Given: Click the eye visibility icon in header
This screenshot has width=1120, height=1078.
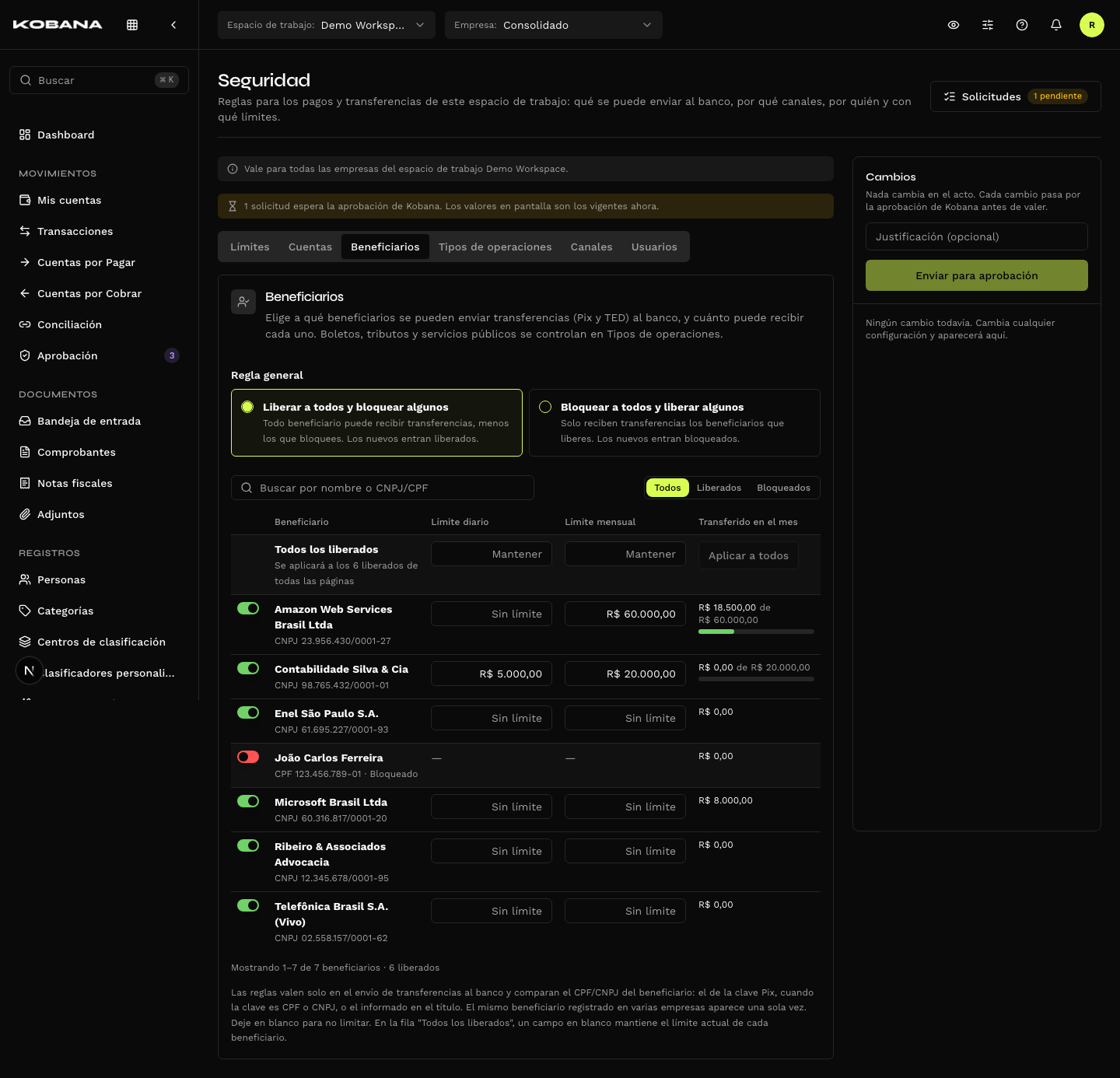Looking at the screenshot, I should click(x=954, y=25).
